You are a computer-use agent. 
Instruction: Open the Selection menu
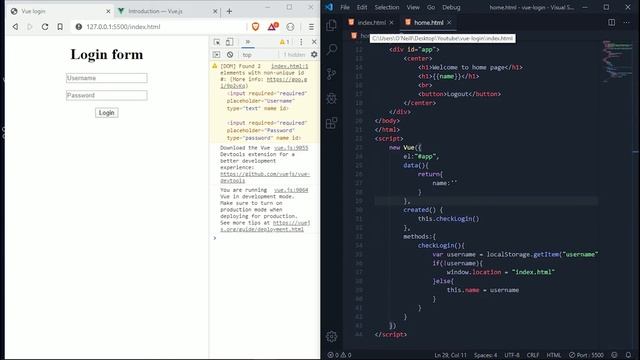[387, 7]
